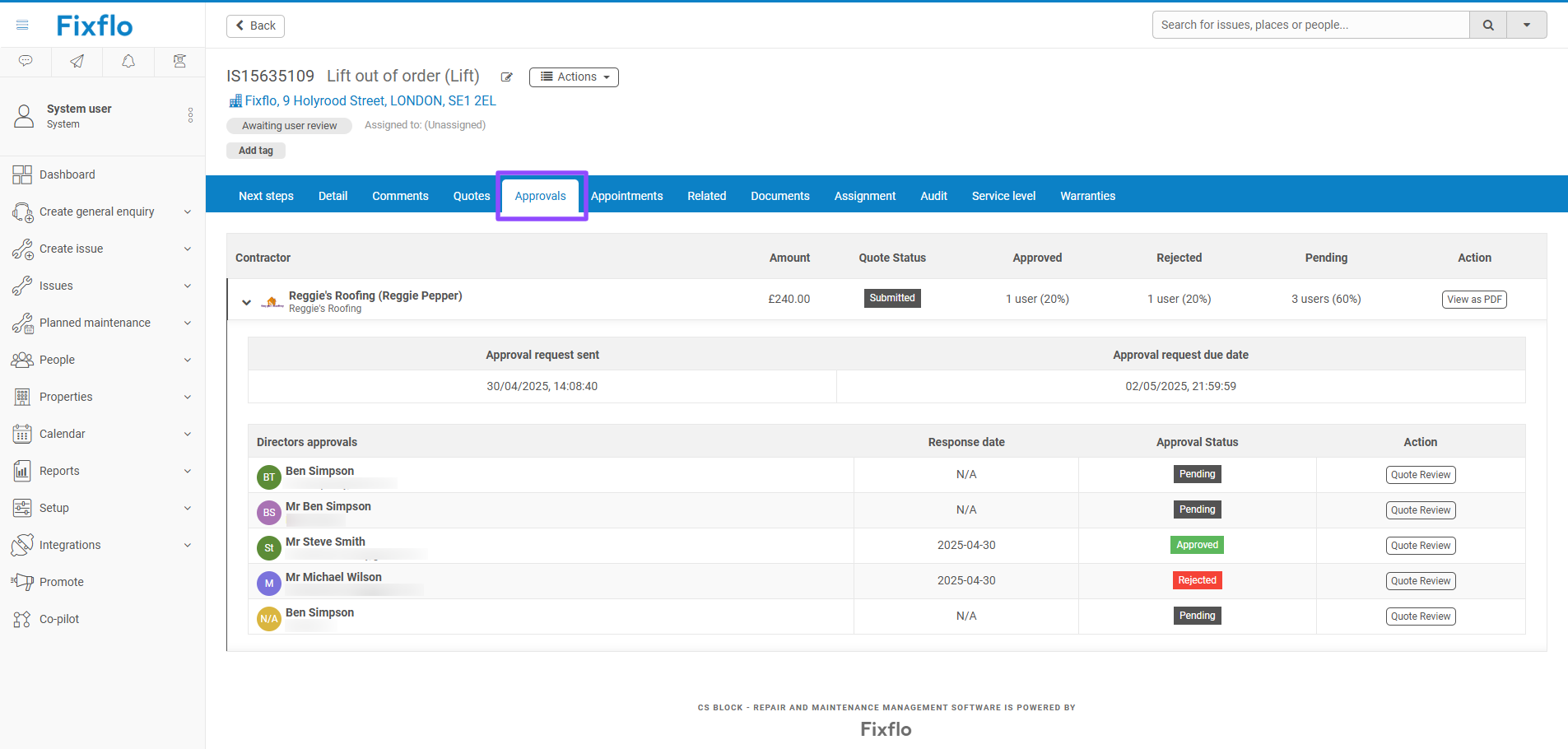Expand the Reports menu chevron

pyautogui.click(x=188, y=471)
